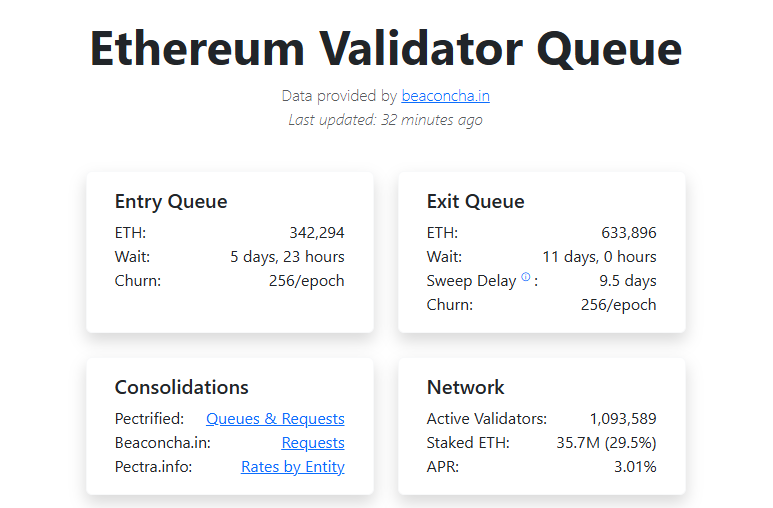Open the Pectra.info Rates by Entity link
The image size is (773, 508).
coord(293,467)
